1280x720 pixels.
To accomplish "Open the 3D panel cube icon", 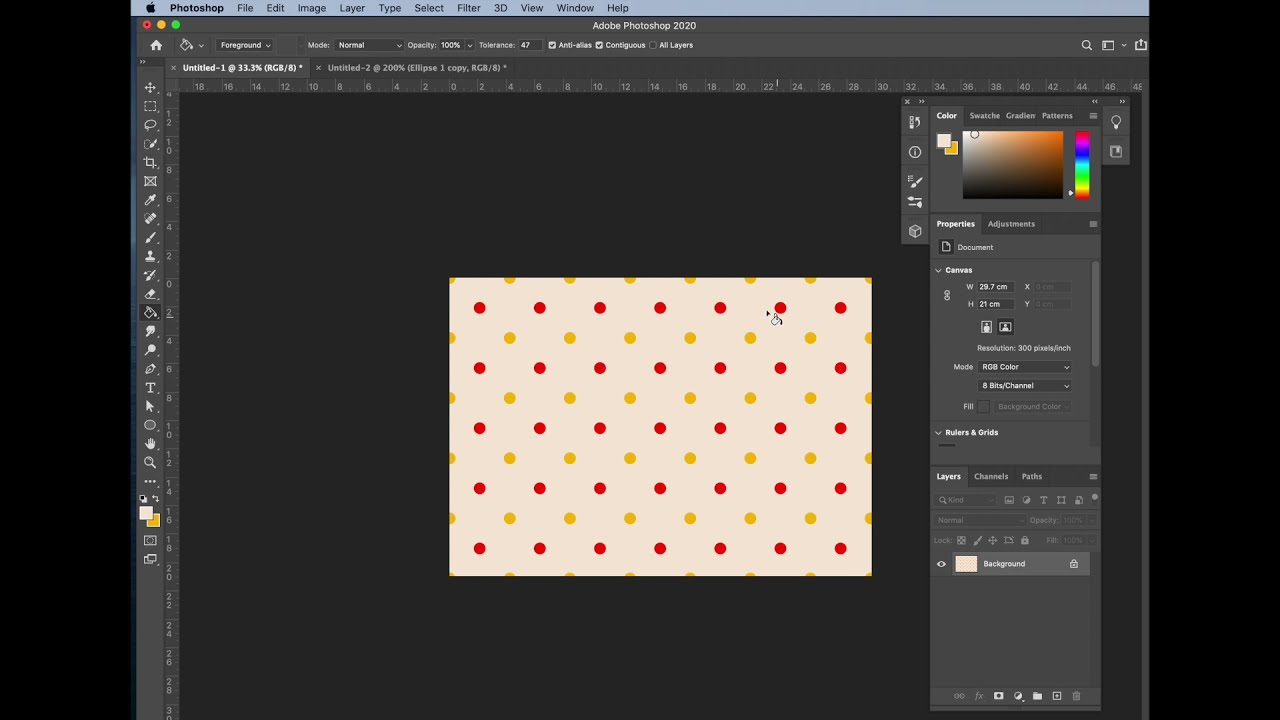I will (915, 231).
